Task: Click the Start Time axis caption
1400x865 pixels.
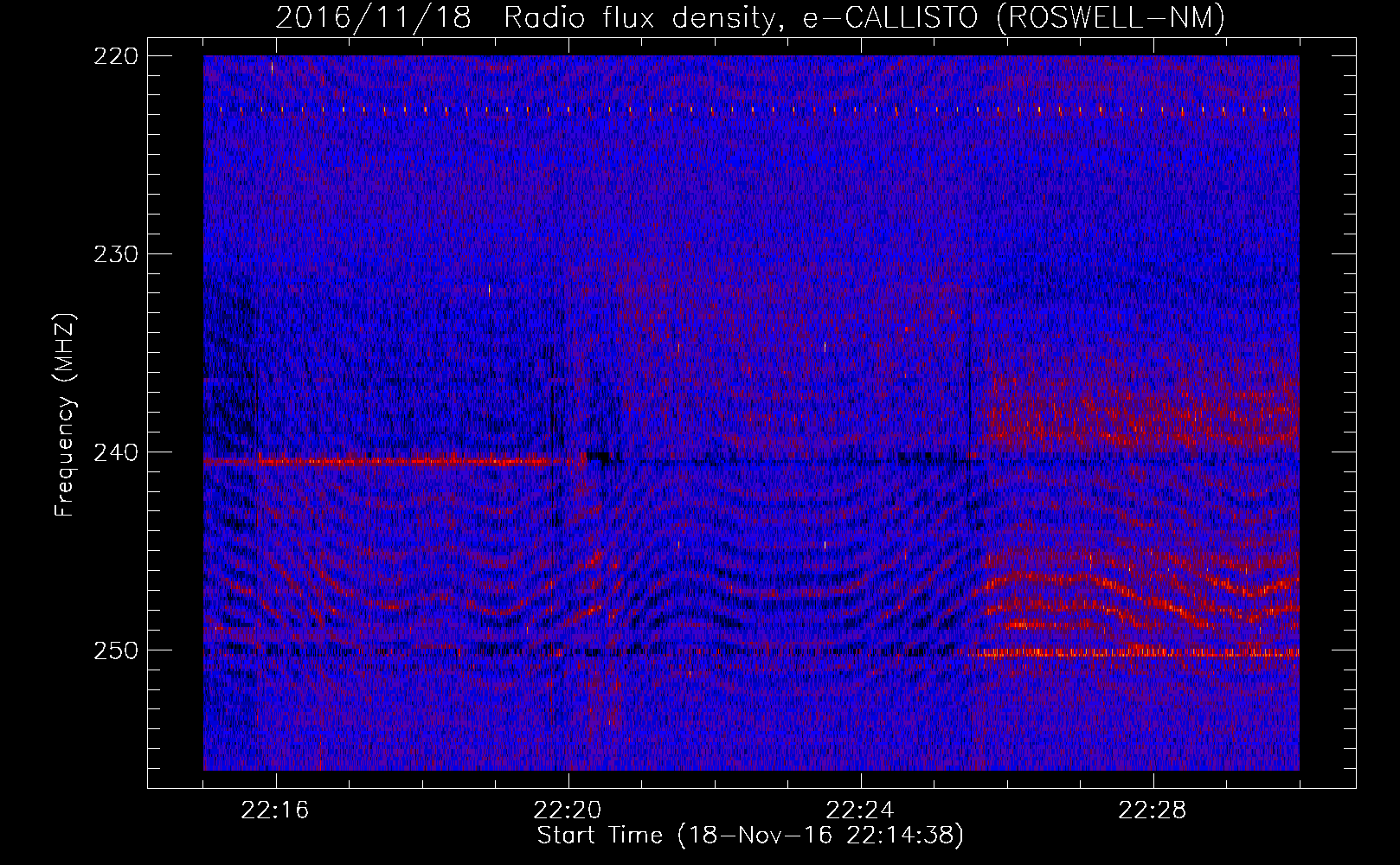Action: coord(750,836)
